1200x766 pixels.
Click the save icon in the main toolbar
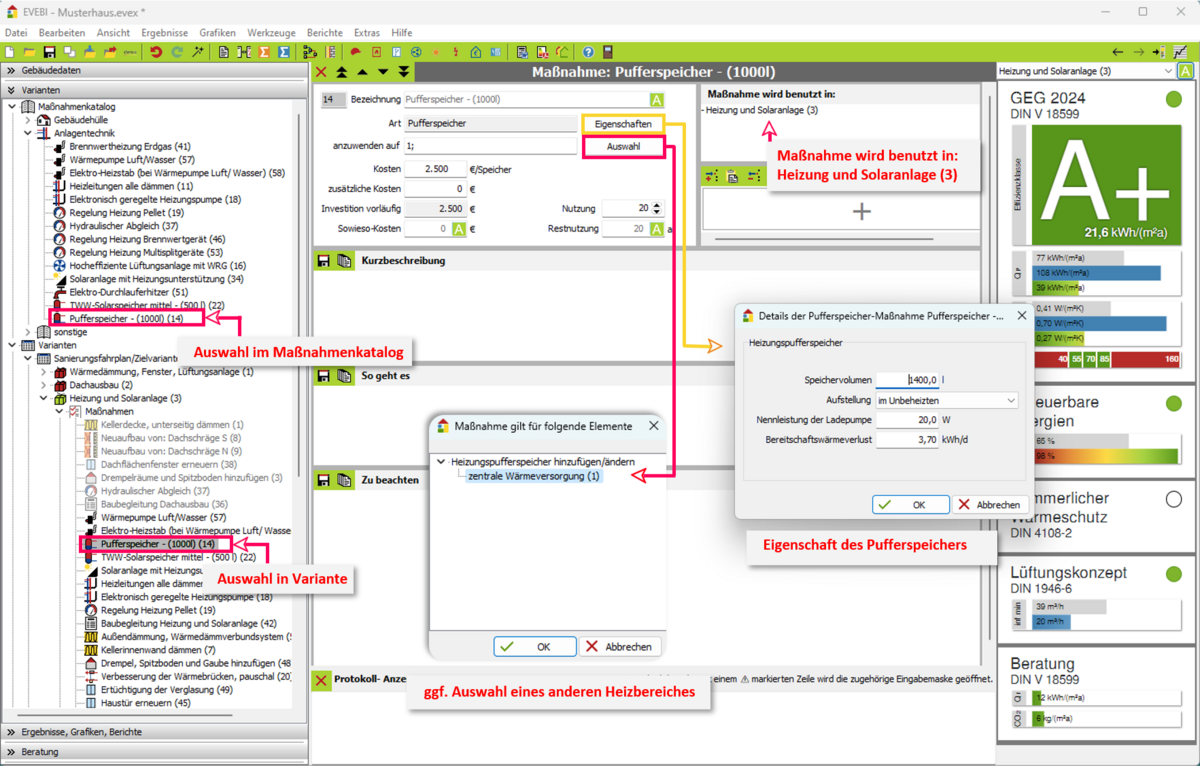[49, 52]
